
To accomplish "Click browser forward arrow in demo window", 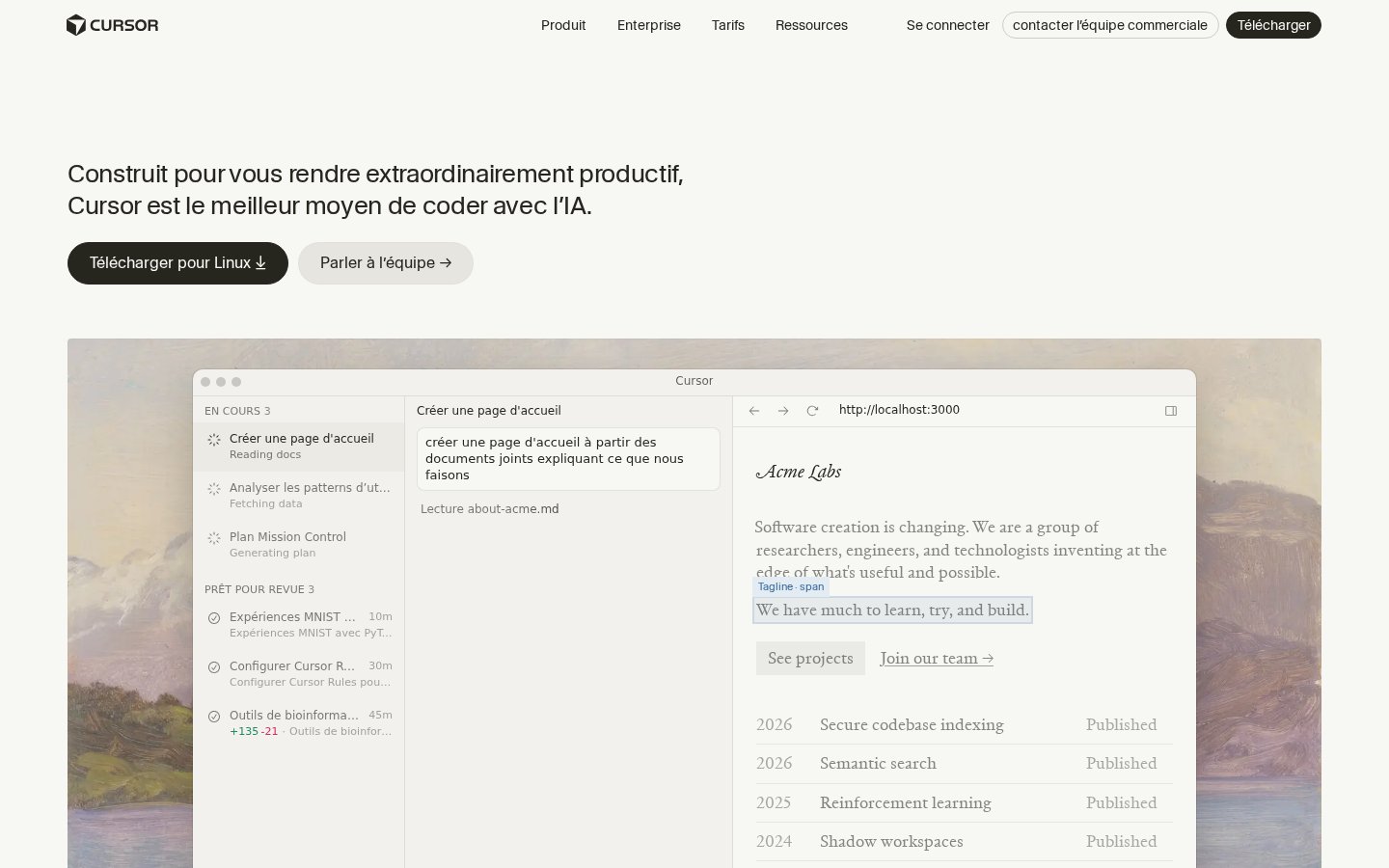I will pos(783,411).
